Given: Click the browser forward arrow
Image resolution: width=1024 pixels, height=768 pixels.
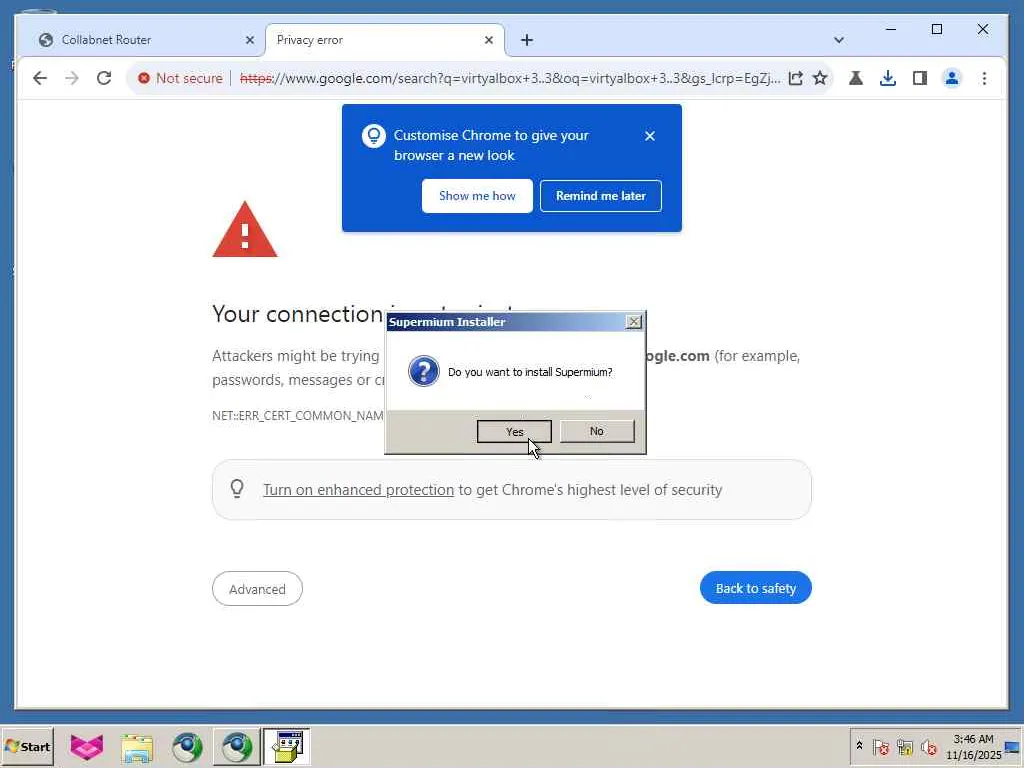Looking at the screenshot, I should pos(72,78).
